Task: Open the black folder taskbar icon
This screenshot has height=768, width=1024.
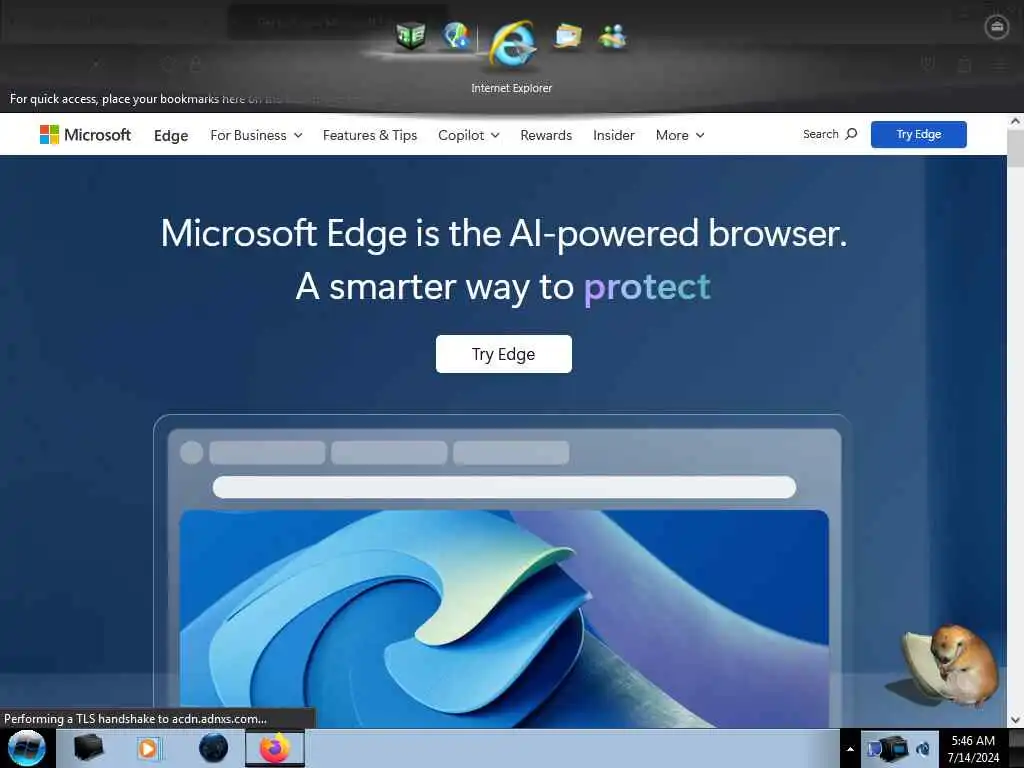Action: 88,748
